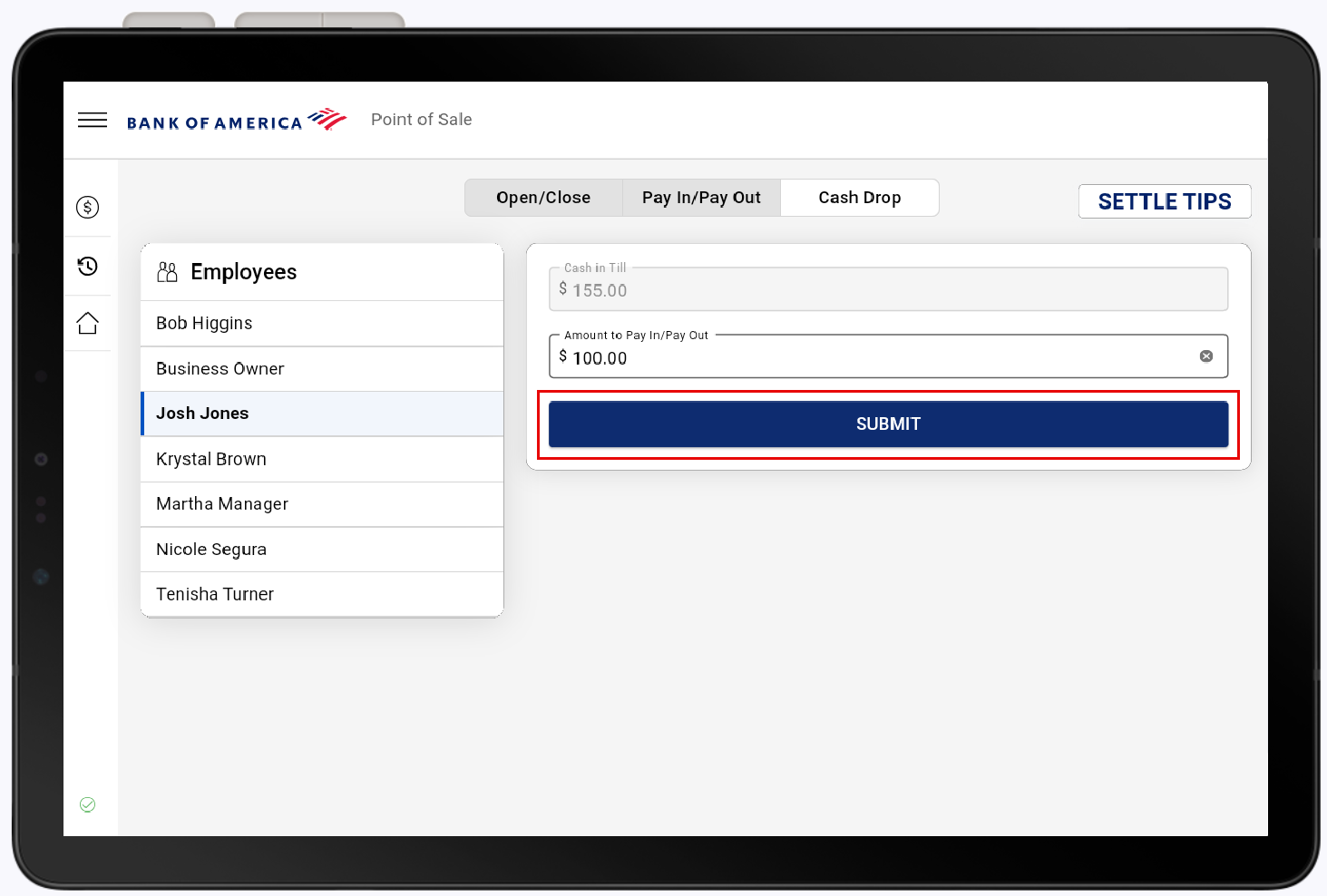The width and height of the screenshot is (1327, 896).
Task: Switch to the Open/Close tab
Action: coord(543,198)
